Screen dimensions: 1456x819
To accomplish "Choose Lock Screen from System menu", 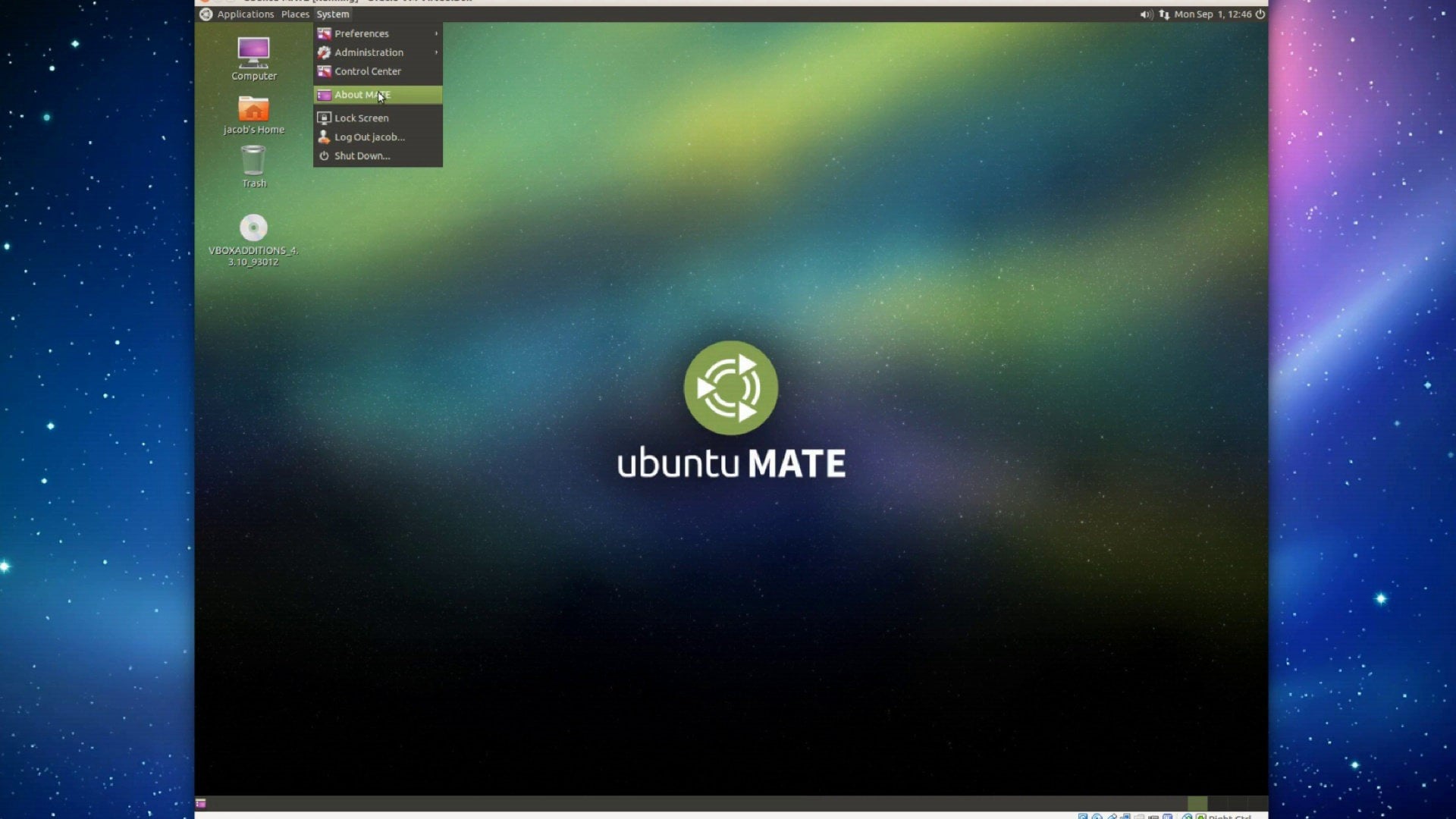I will click(x=378, y=118).
